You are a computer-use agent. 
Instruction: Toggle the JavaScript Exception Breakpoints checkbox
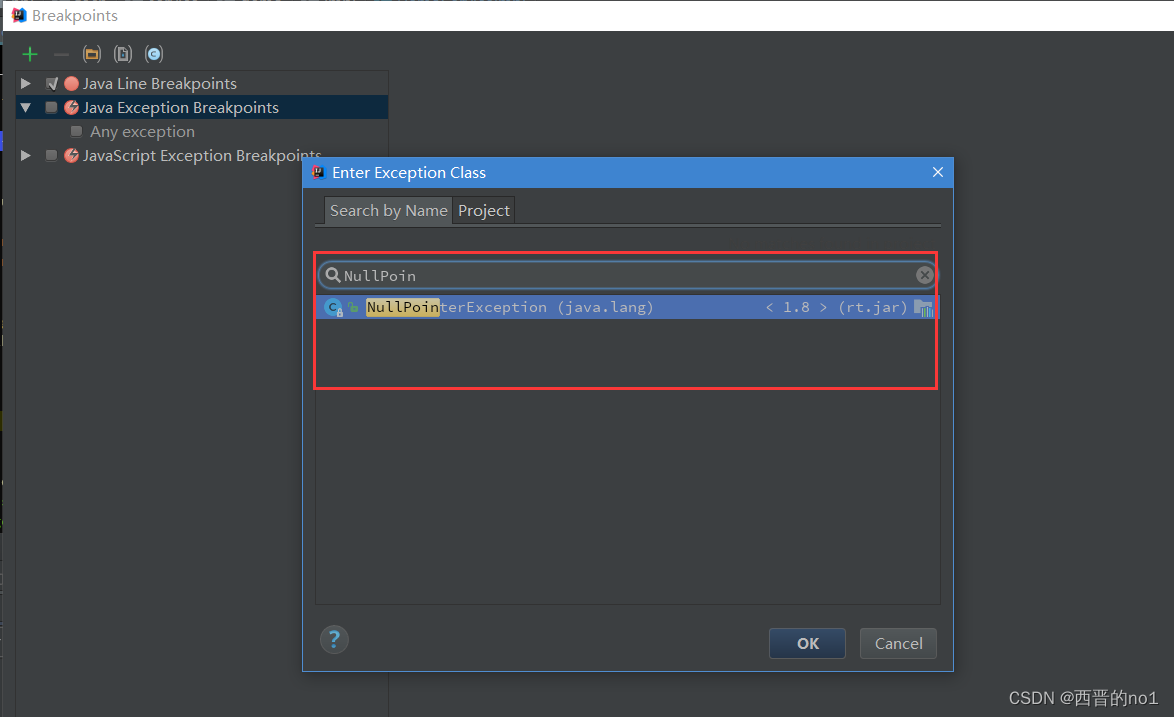[52, 156]
